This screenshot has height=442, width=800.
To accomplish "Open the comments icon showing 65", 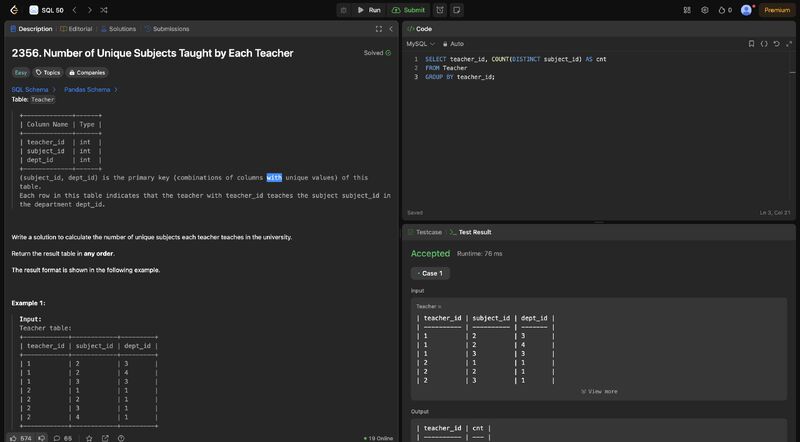I will pos(63,438).
